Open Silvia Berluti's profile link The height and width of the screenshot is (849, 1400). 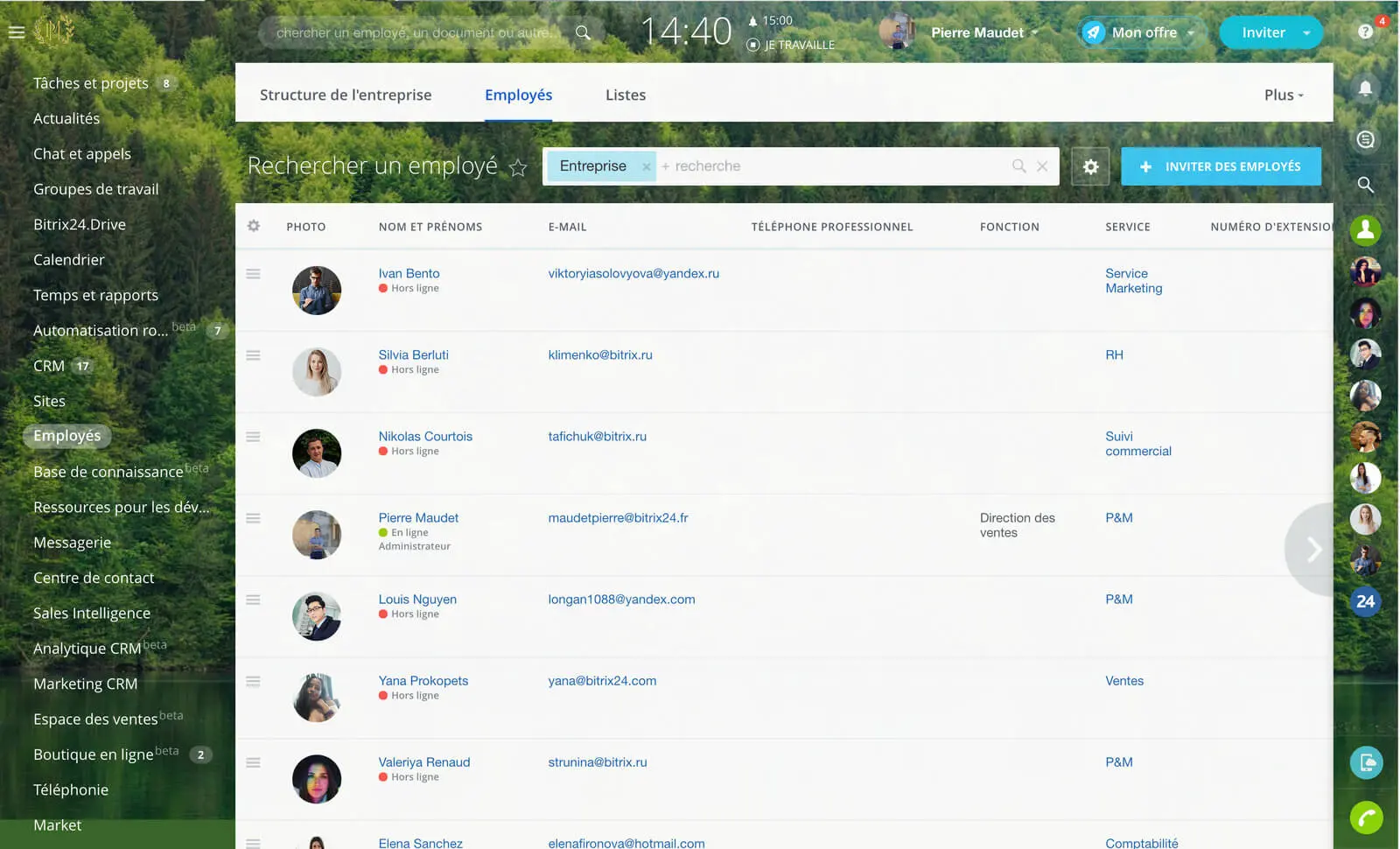pos(413,354)
